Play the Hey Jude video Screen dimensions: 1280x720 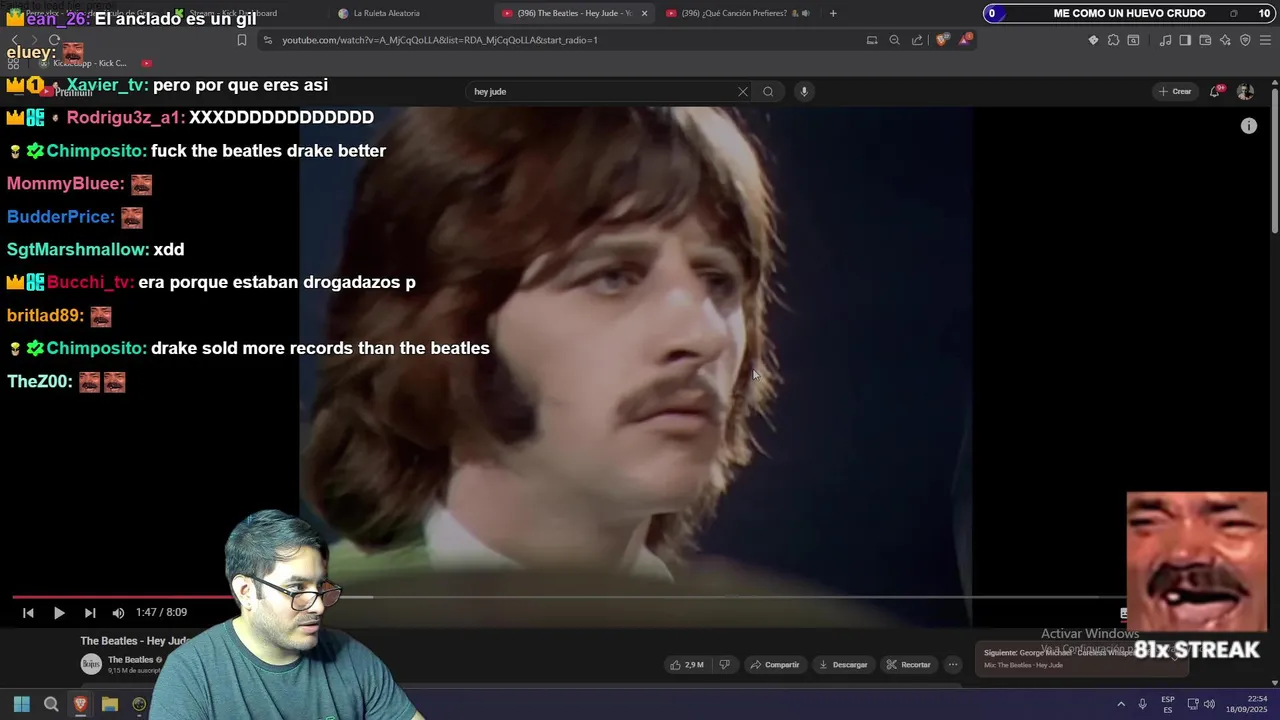pos(59,613)
